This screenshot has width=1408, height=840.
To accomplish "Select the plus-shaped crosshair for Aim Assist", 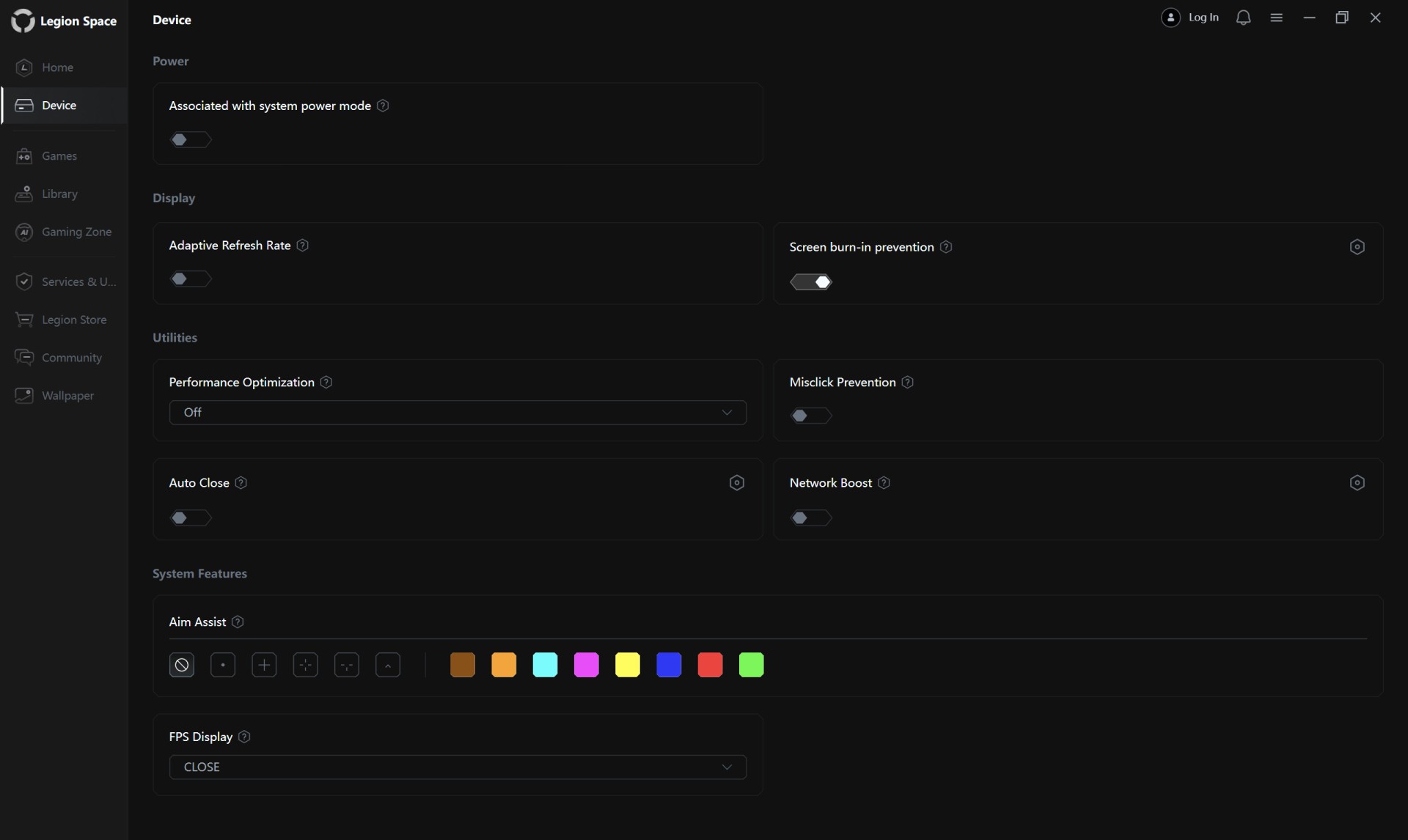I will 264,666.
